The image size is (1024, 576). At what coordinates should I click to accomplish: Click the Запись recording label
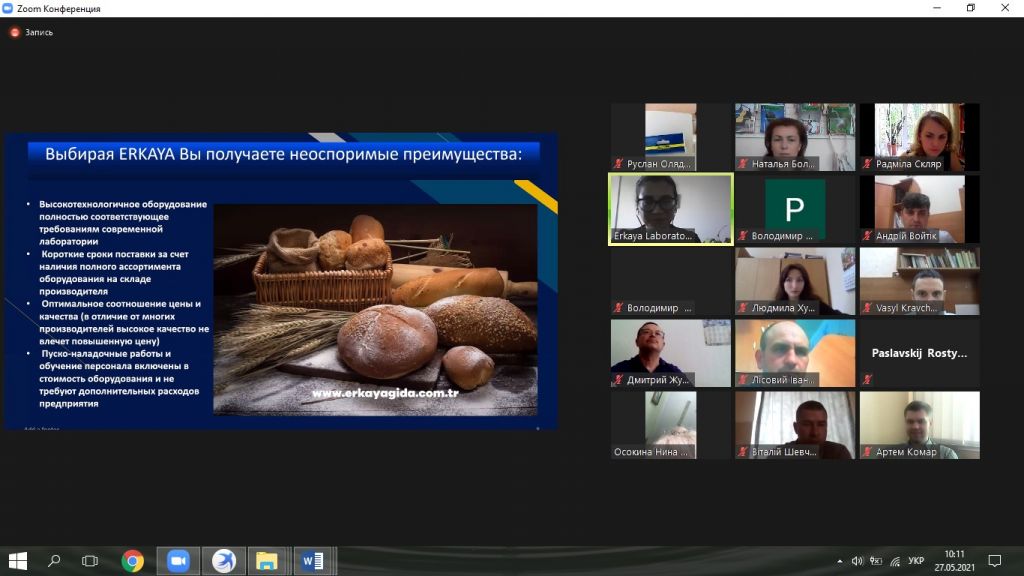tap(39, 32)
